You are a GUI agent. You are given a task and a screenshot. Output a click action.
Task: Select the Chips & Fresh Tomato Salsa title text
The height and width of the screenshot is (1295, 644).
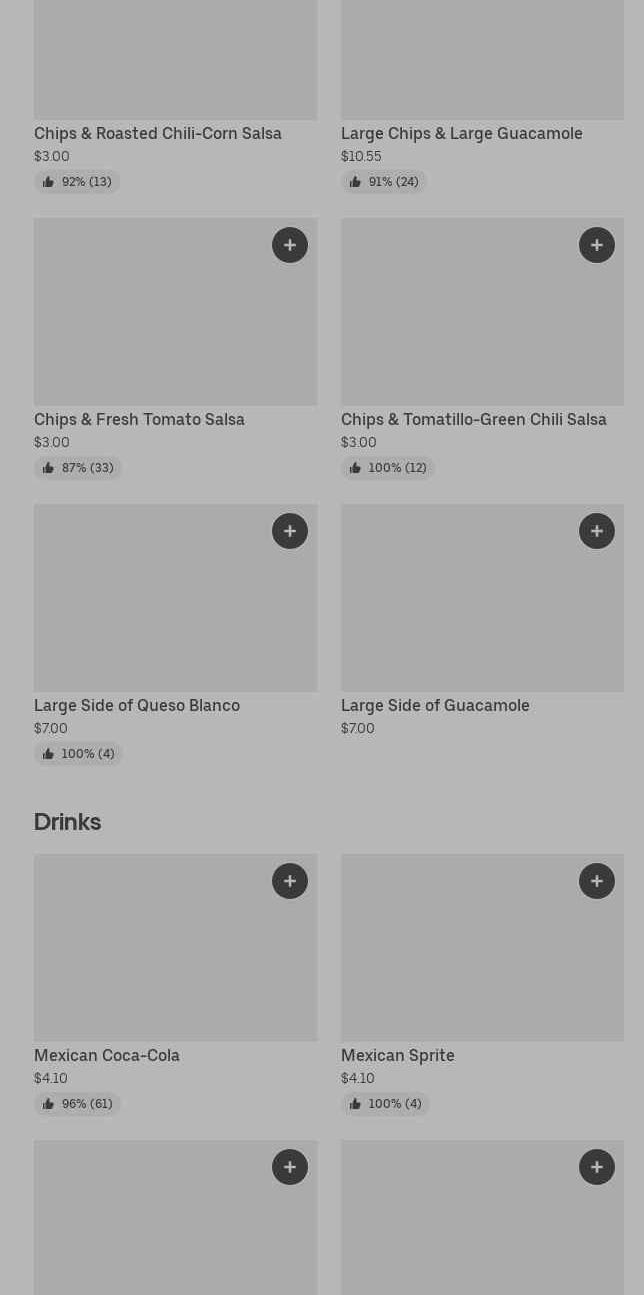[139, 420]
